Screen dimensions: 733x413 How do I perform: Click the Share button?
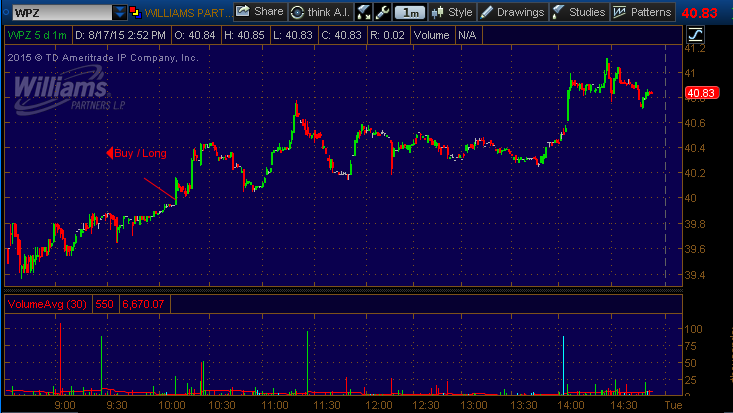(260, 12)
